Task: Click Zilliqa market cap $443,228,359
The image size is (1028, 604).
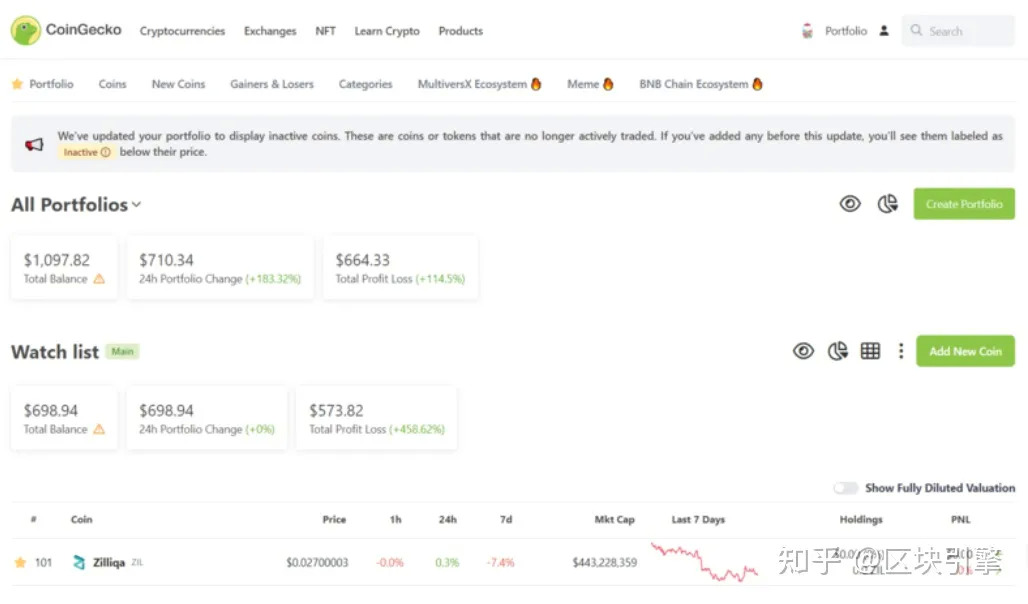Action: point(604,563)
